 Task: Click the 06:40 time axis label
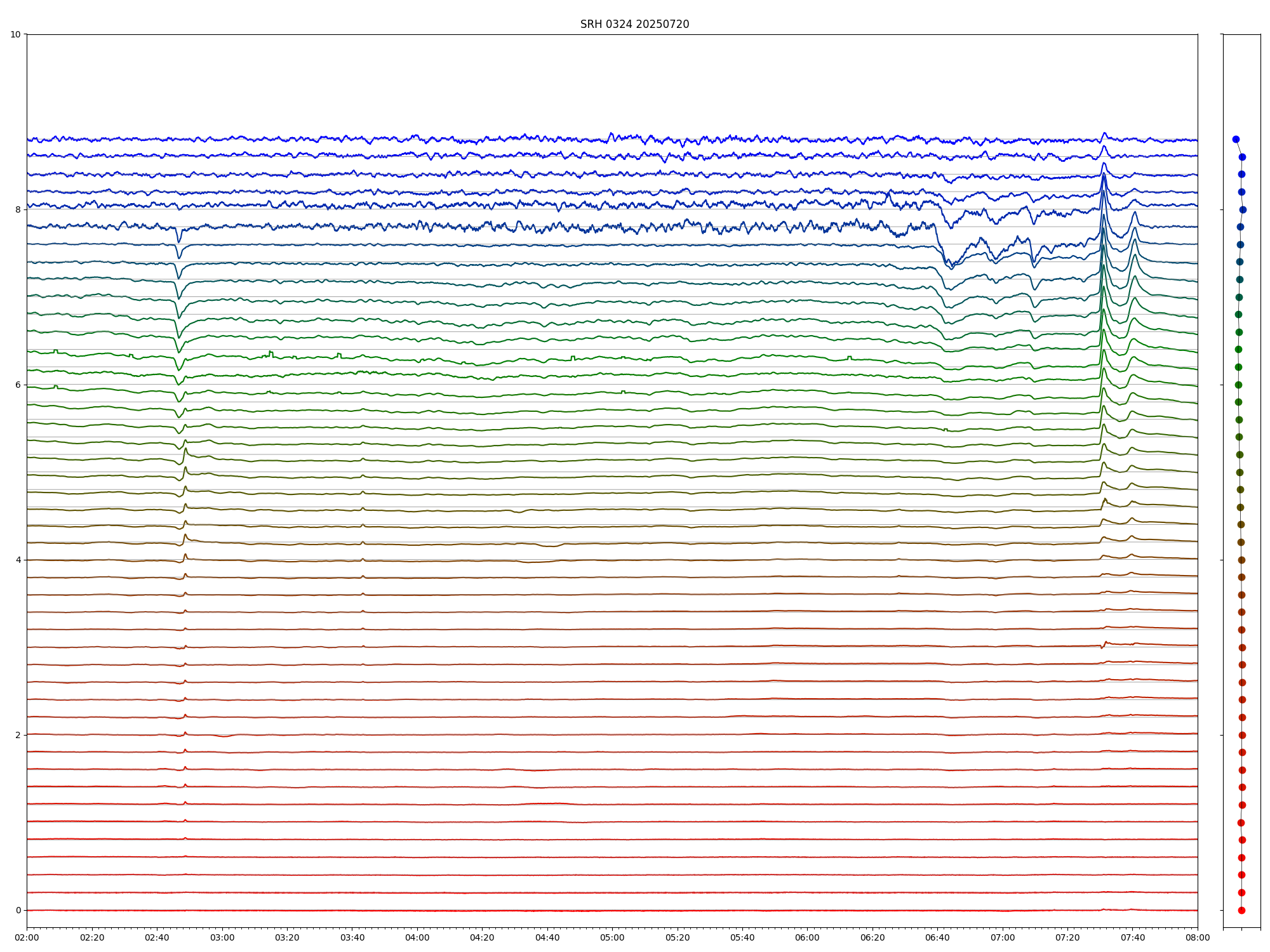coord(937,937)
